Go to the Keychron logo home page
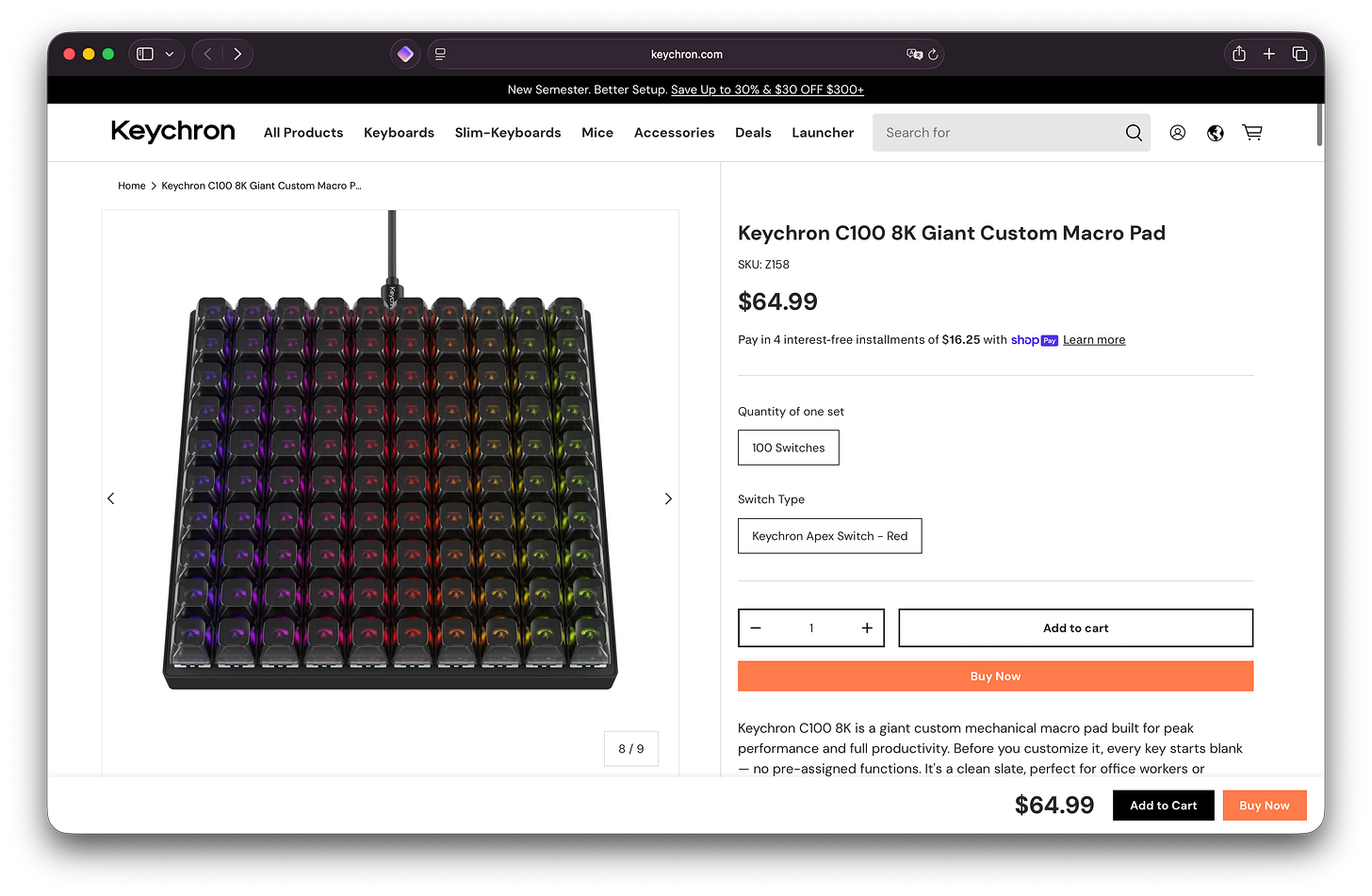The image size is (1372, 896). (x=172, y=132)
